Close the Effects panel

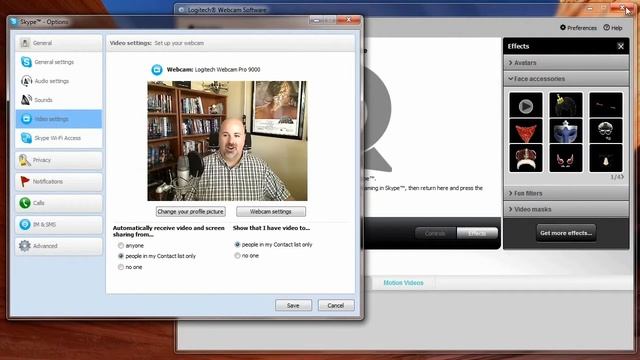tap(621, 46)
